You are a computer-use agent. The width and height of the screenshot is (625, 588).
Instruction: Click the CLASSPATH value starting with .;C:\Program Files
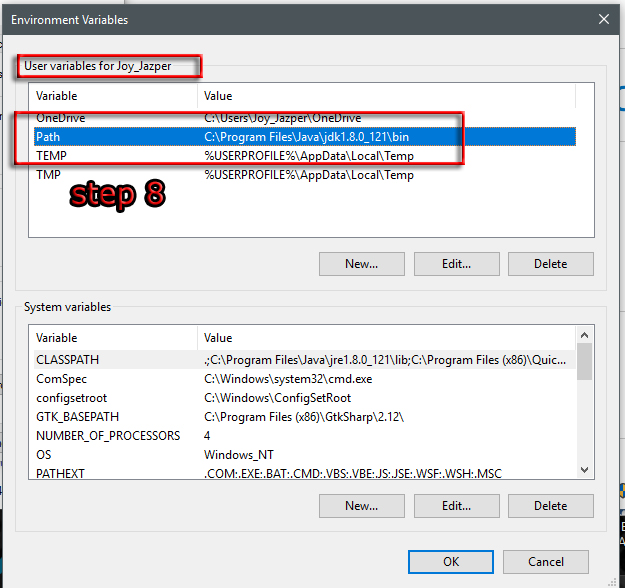point(385,360)
